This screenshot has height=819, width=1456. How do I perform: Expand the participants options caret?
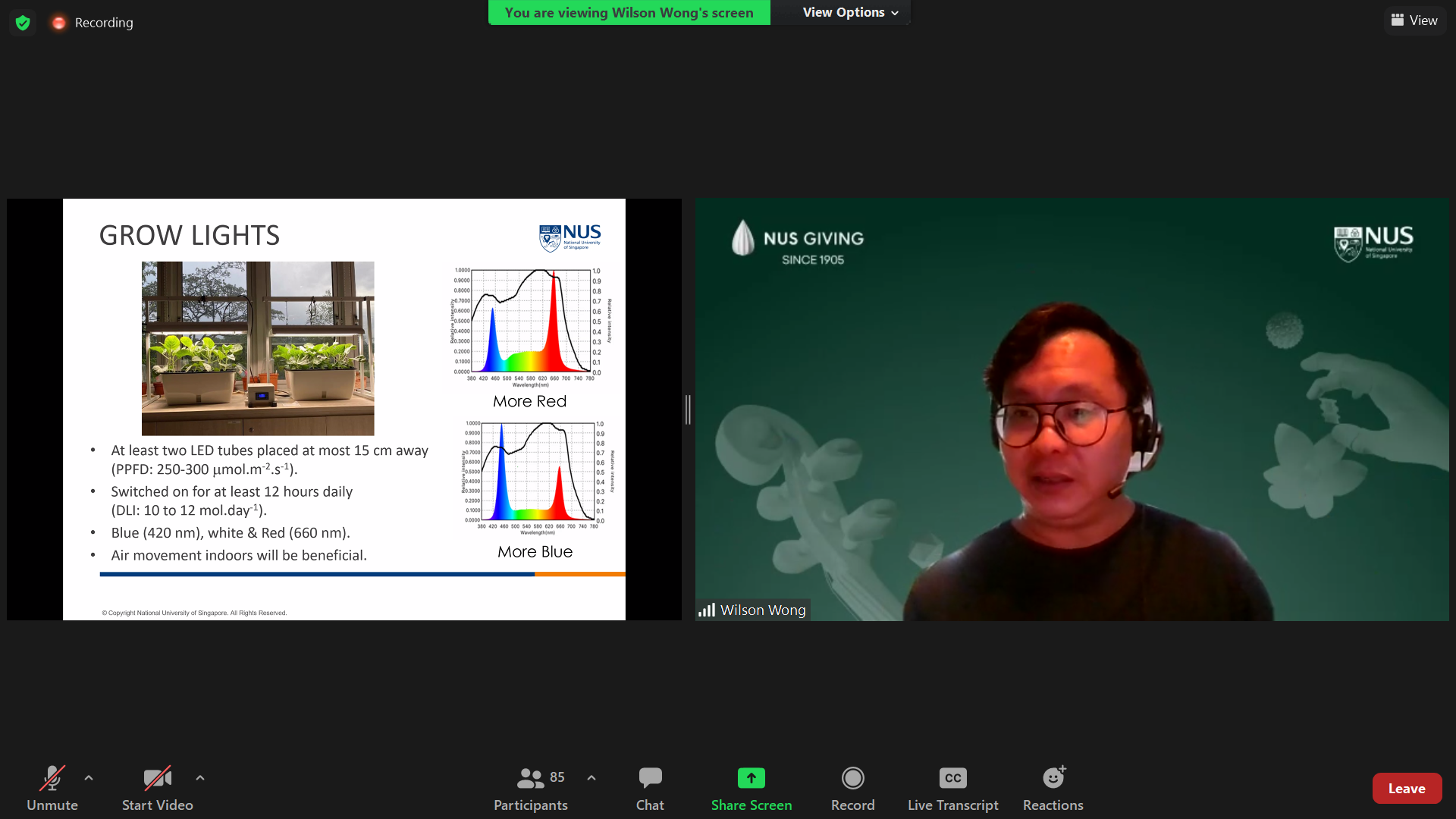pos(591,777)
